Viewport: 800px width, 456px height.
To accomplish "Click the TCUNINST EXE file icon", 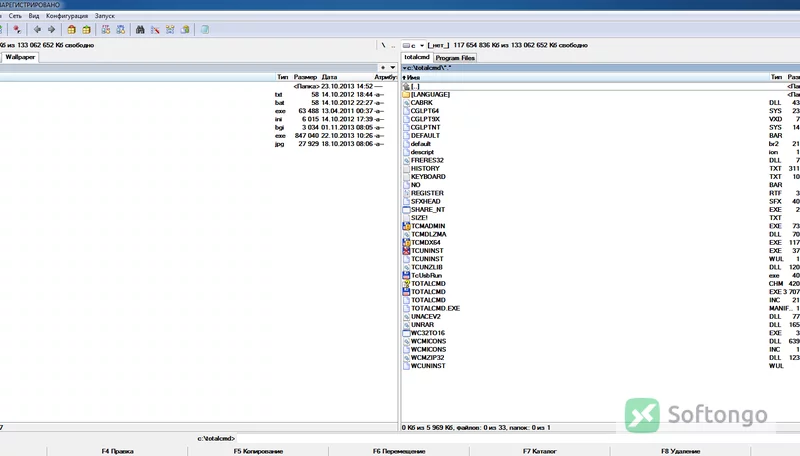I will click(406, 250).
